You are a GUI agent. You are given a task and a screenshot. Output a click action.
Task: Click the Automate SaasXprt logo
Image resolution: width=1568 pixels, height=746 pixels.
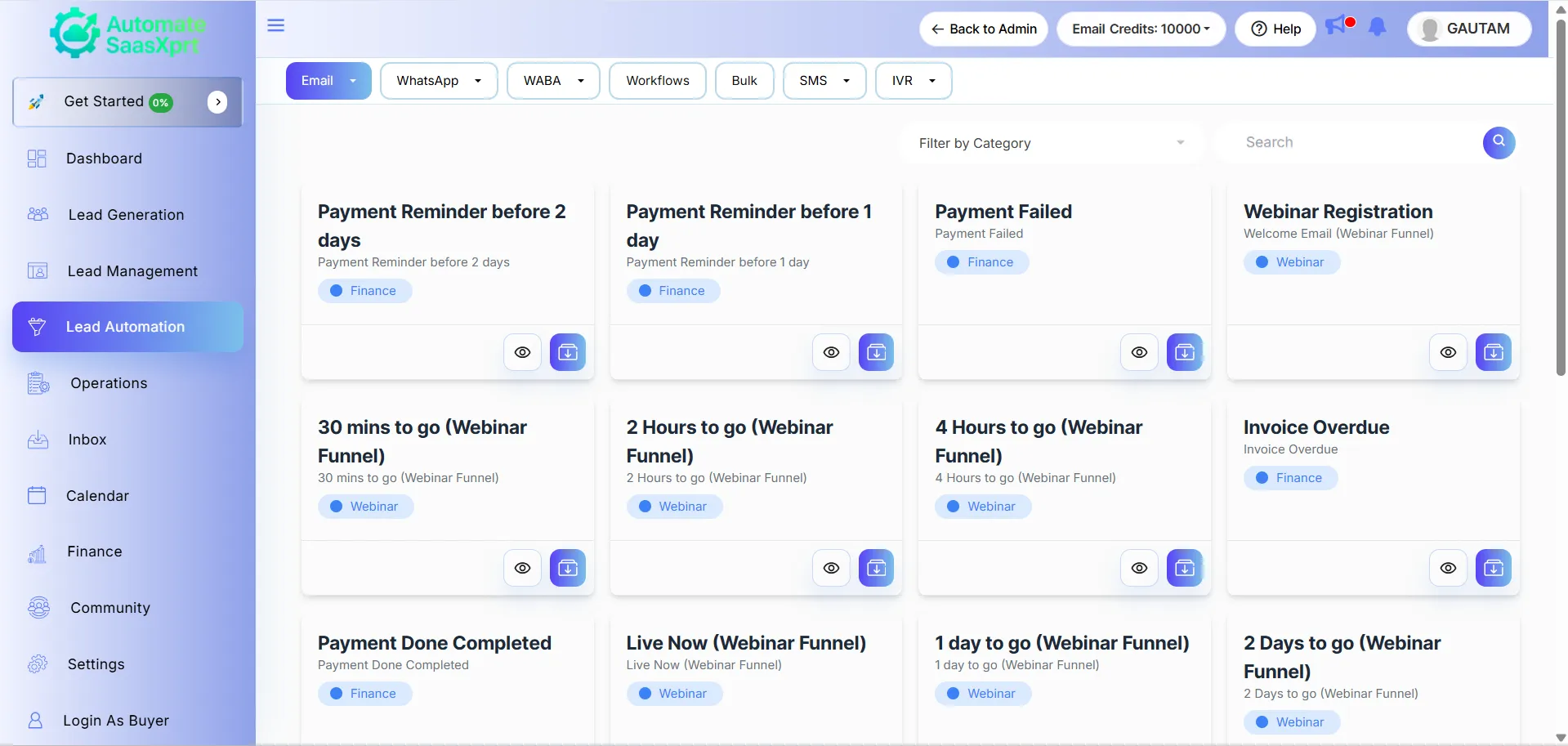[127, 34]
